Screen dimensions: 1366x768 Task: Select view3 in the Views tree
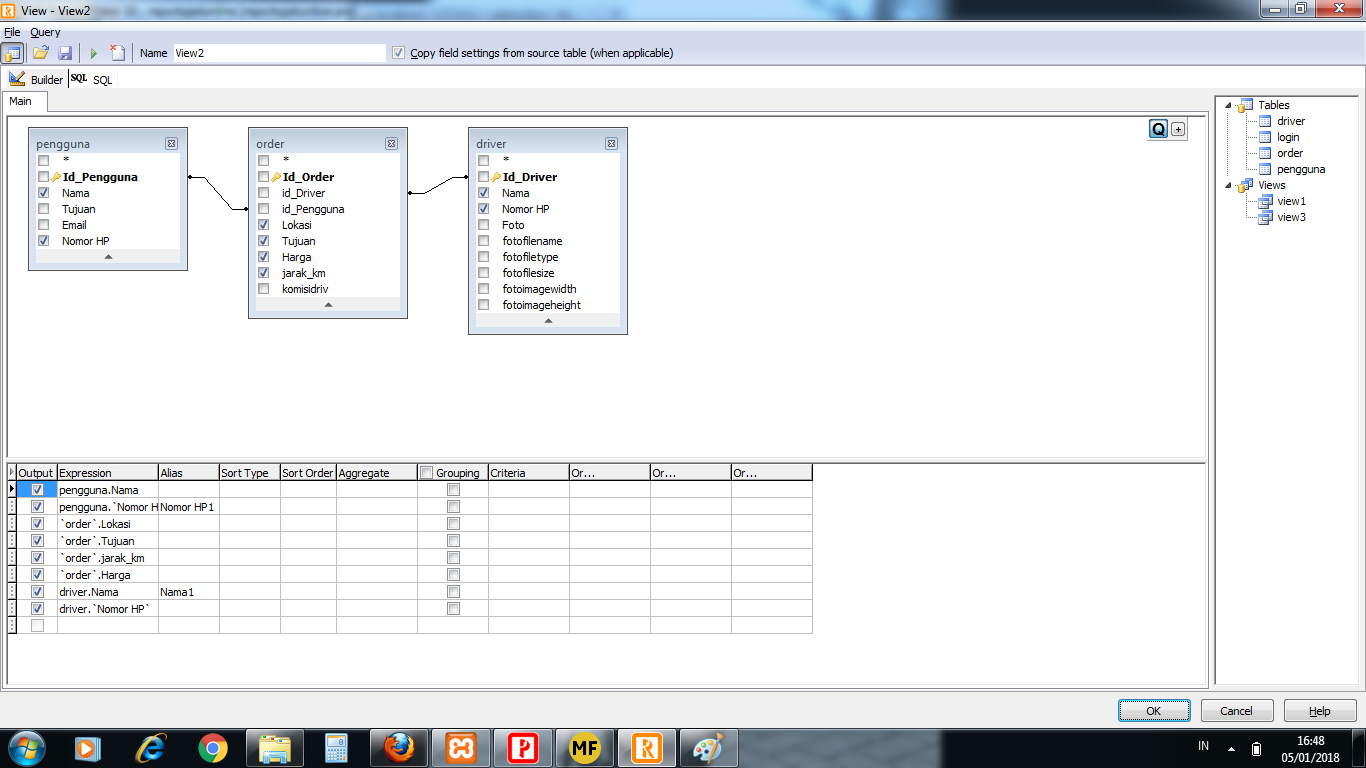point(1291,217)
